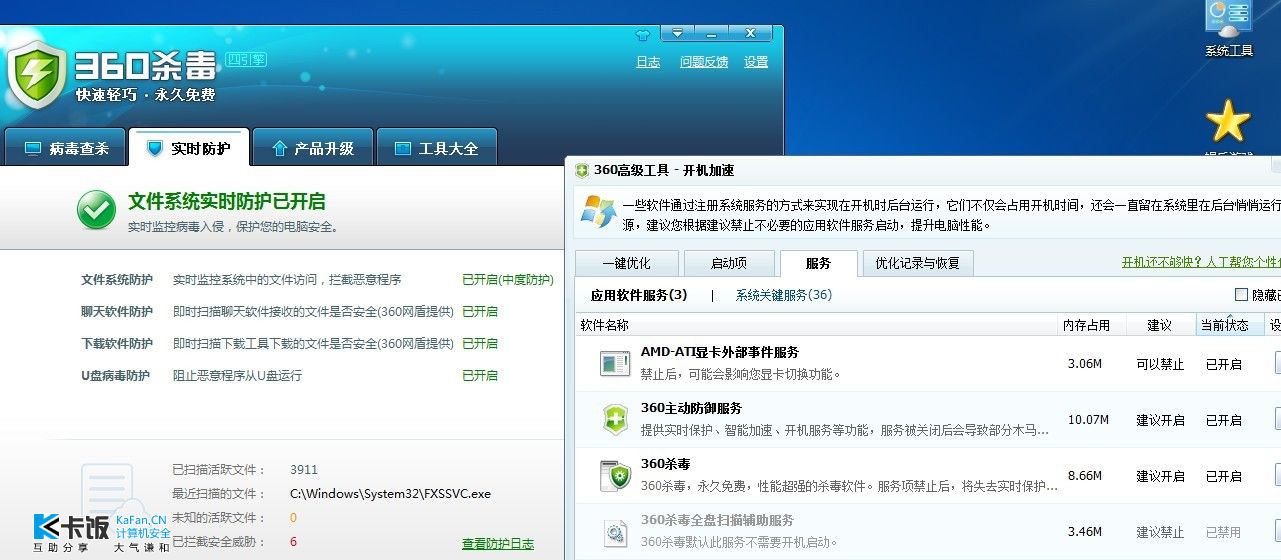The width and height of the screenshot is (1281, 560).
Task: Toggle the 隐藏 checkbox in services panel
Action: click(x=1242, y=295)
